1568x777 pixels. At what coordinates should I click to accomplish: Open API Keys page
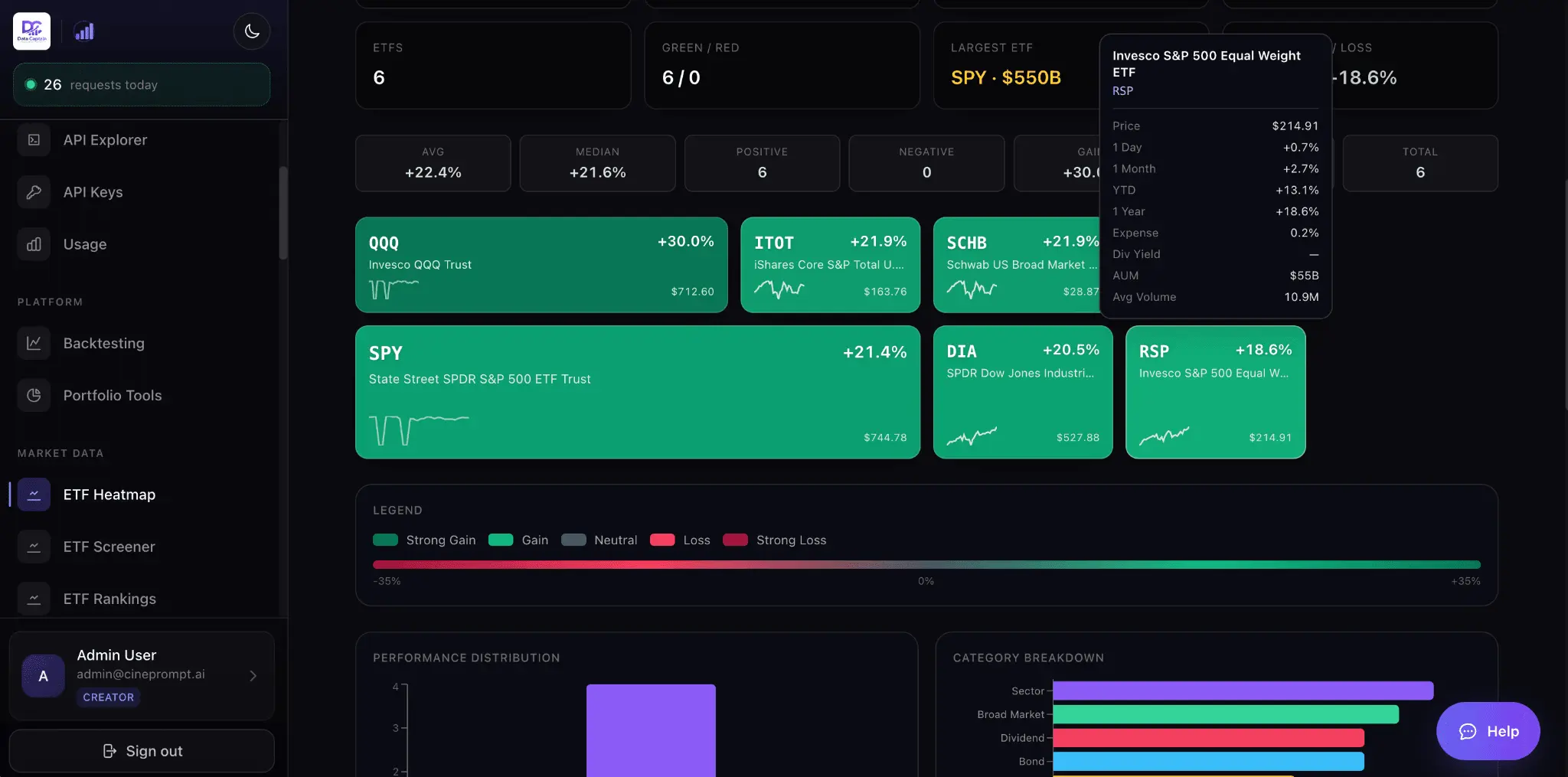tap(93, 192)
